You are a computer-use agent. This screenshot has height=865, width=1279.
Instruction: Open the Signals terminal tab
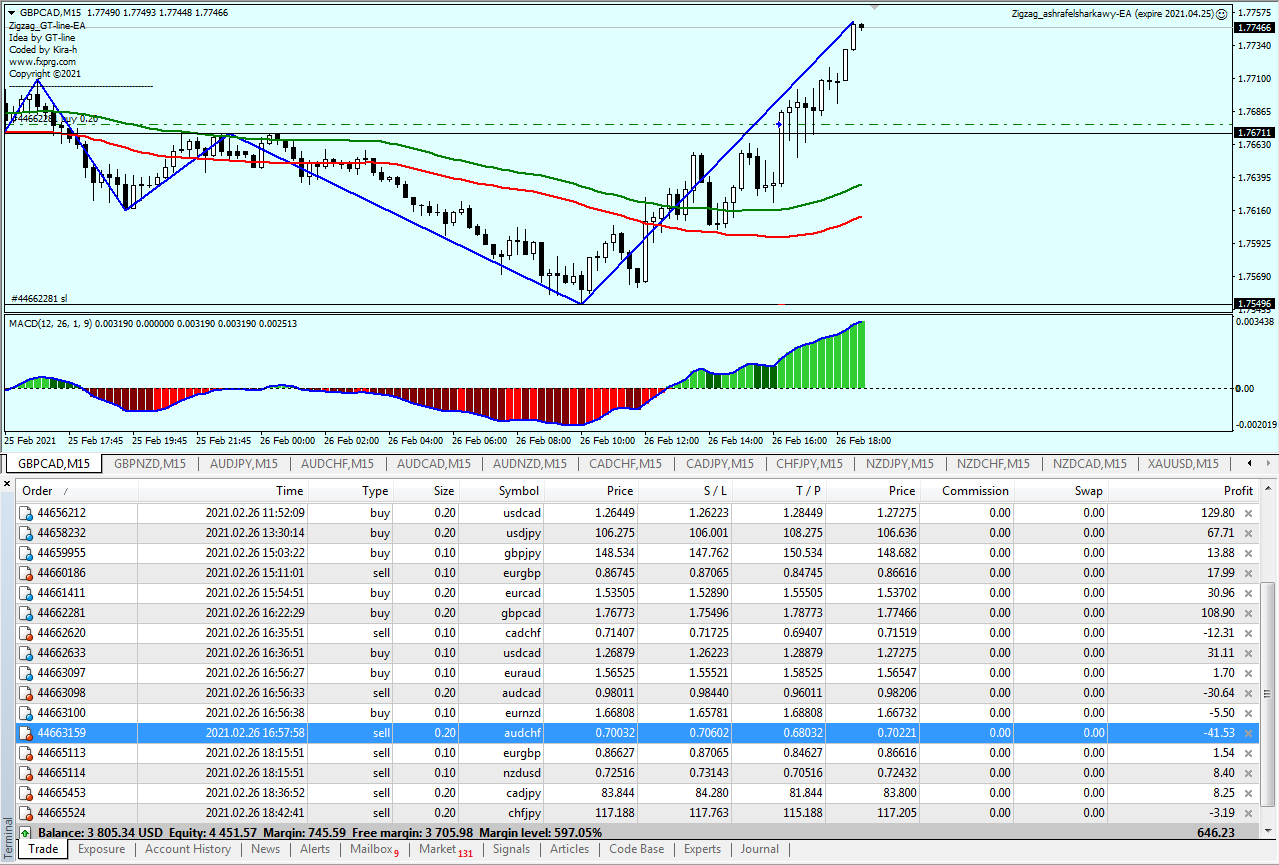[x=511, y=849]
